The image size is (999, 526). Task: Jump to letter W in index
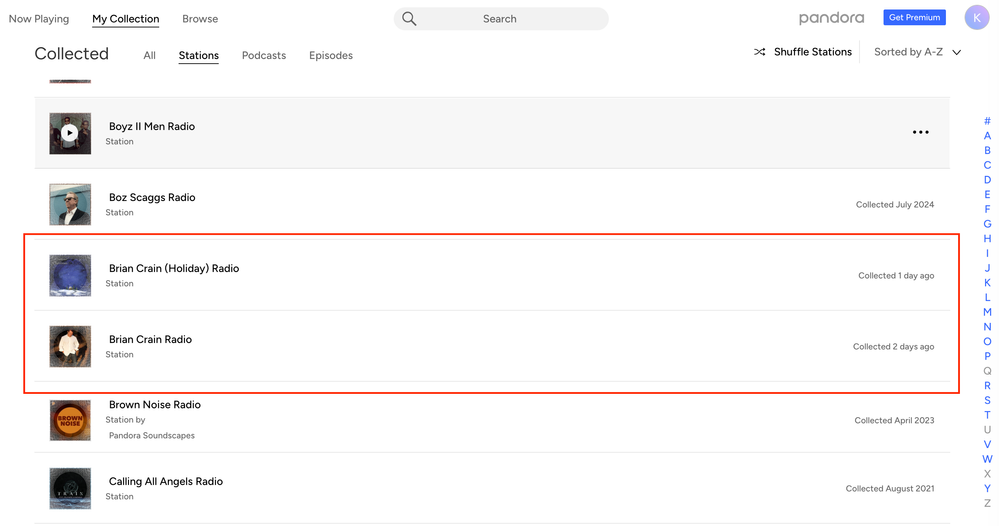coord(987,459)
